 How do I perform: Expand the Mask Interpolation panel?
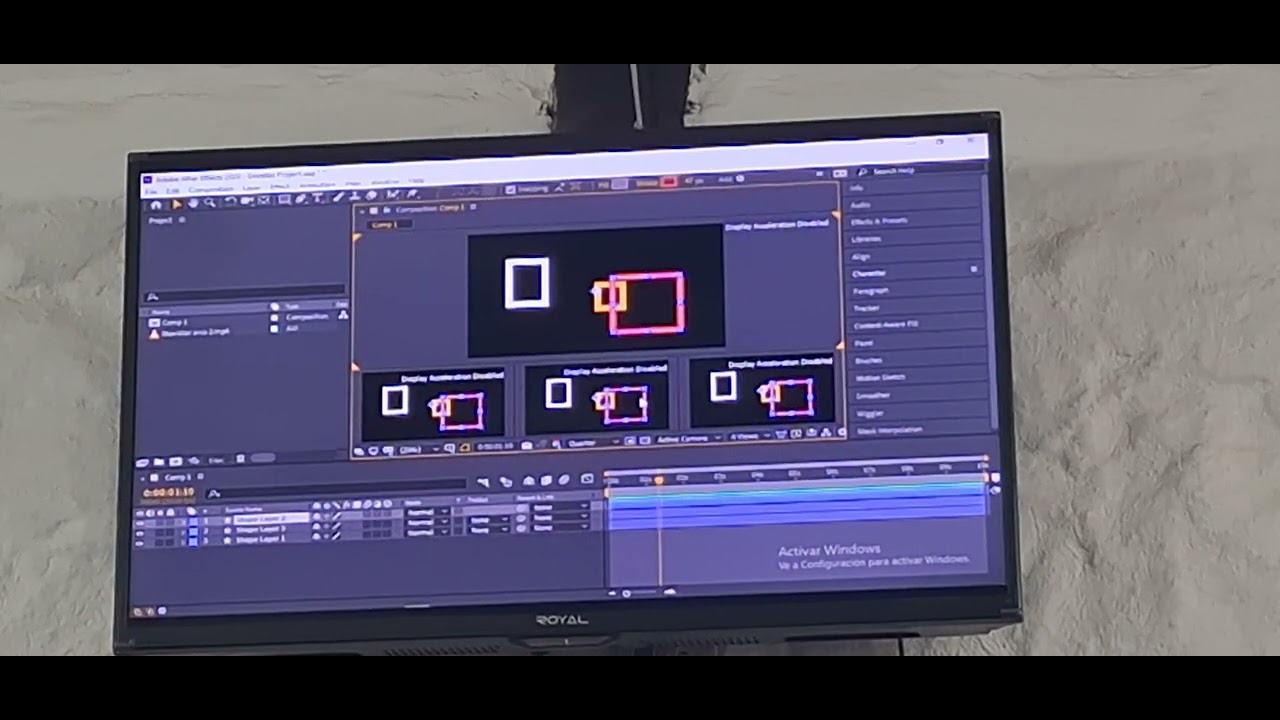point(889,430)
